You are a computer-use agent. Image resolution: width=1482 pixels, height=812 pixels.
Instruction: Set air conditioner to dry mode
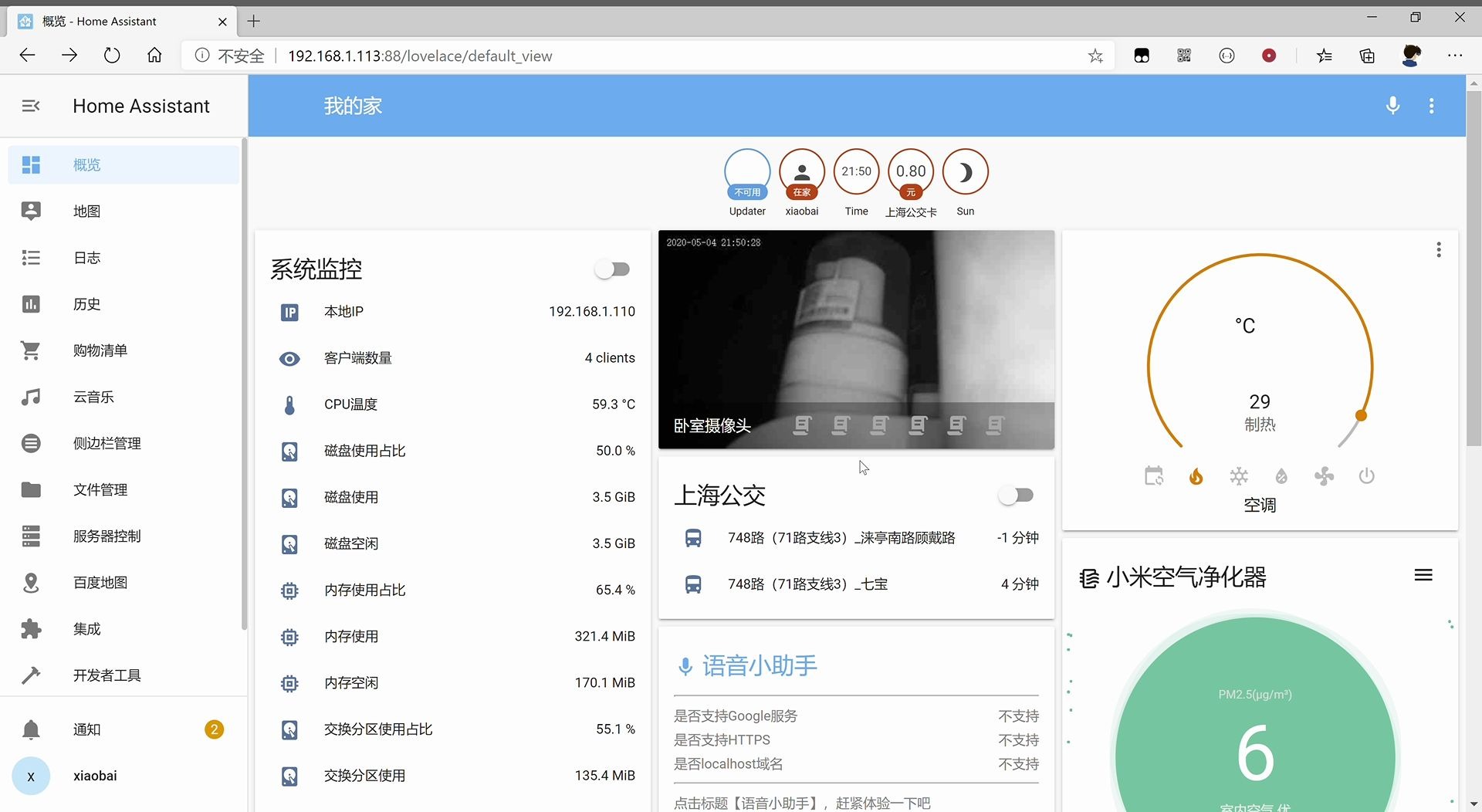1281,476
